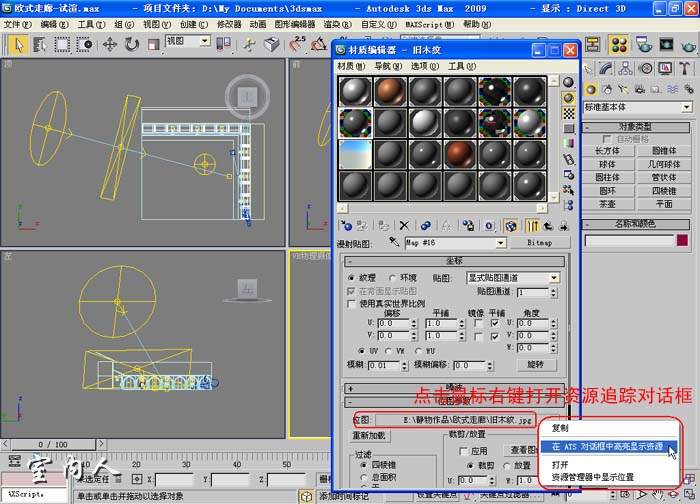Open the Utilities hammer panel tab
This screenshot has height=504, width=700.
(684, 68)
